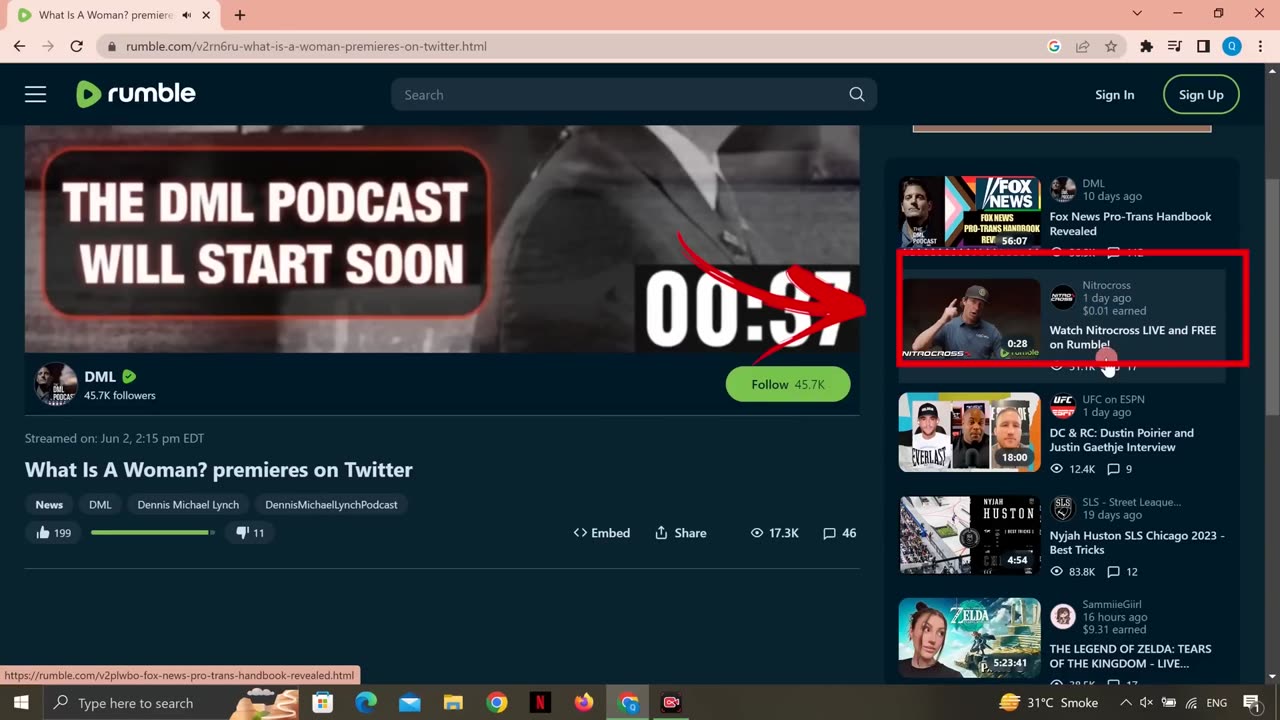Open media control icon in toolbar
Screen dimensions: 1280x720
(x=1175, y=46)
